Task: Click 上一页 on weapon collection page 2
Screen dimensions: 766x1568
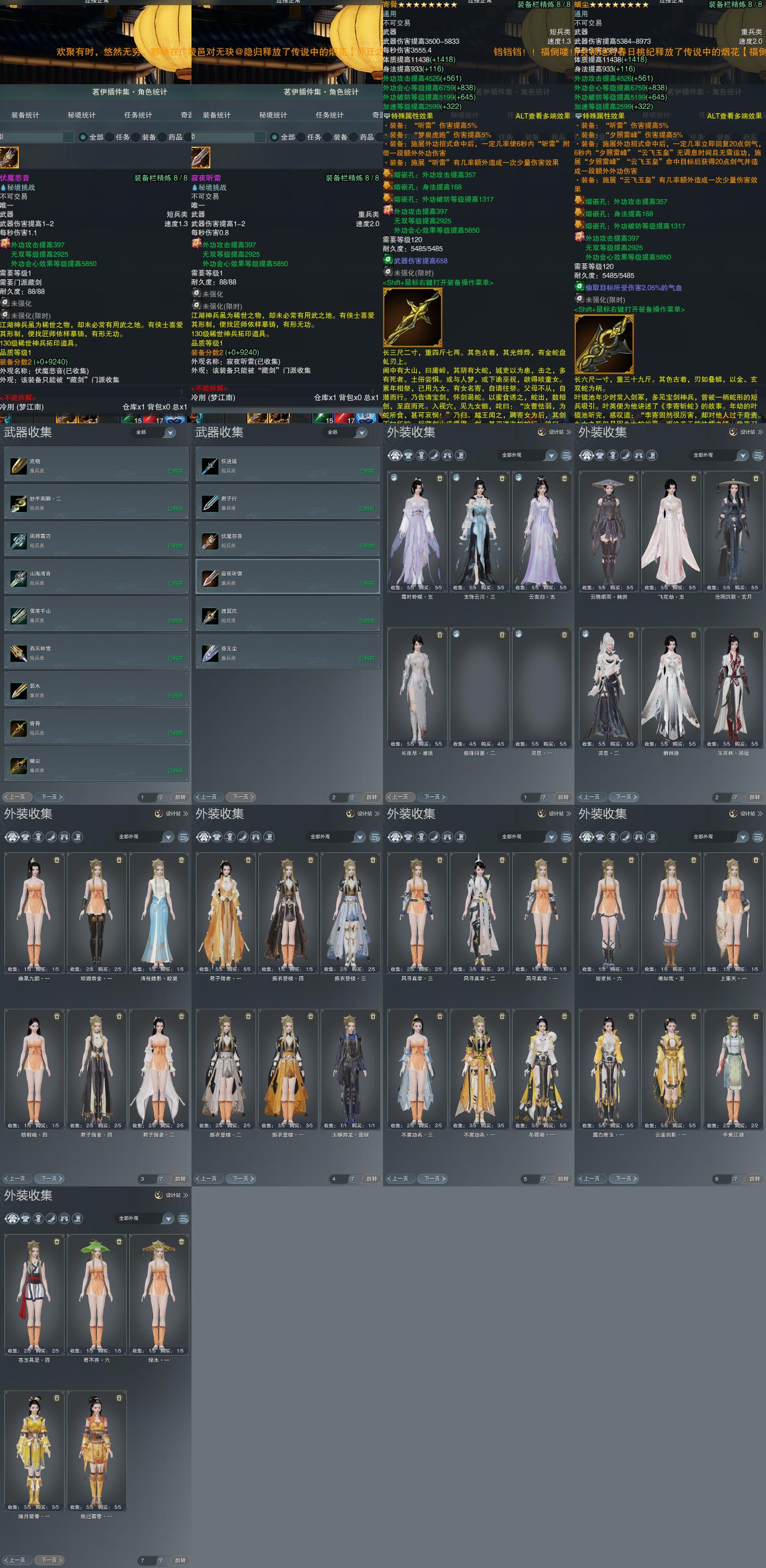Action: point(208,797)
